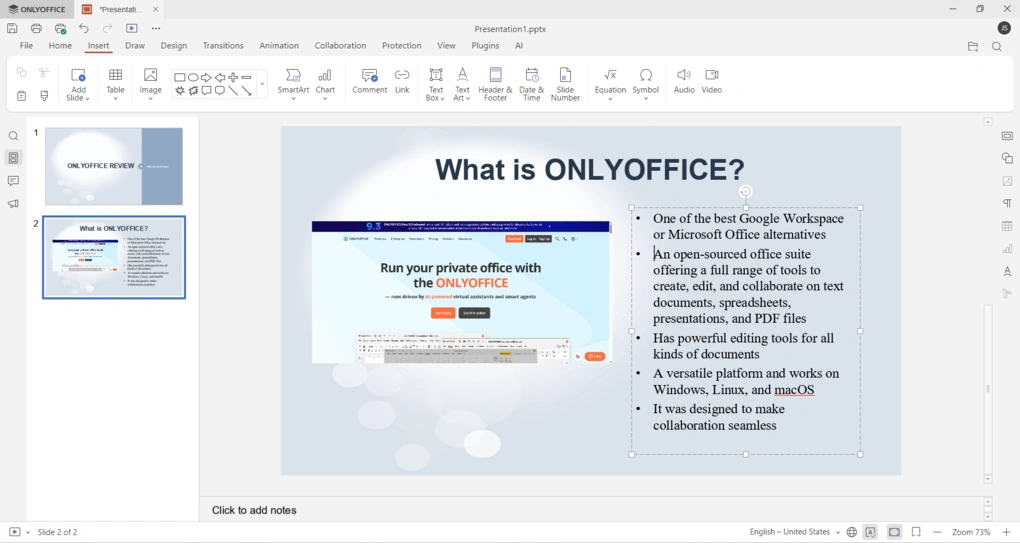Open the Feedback megaphone icon in the left sidebar
Viewport: 1020px width, 543px height.
point(13,204)
